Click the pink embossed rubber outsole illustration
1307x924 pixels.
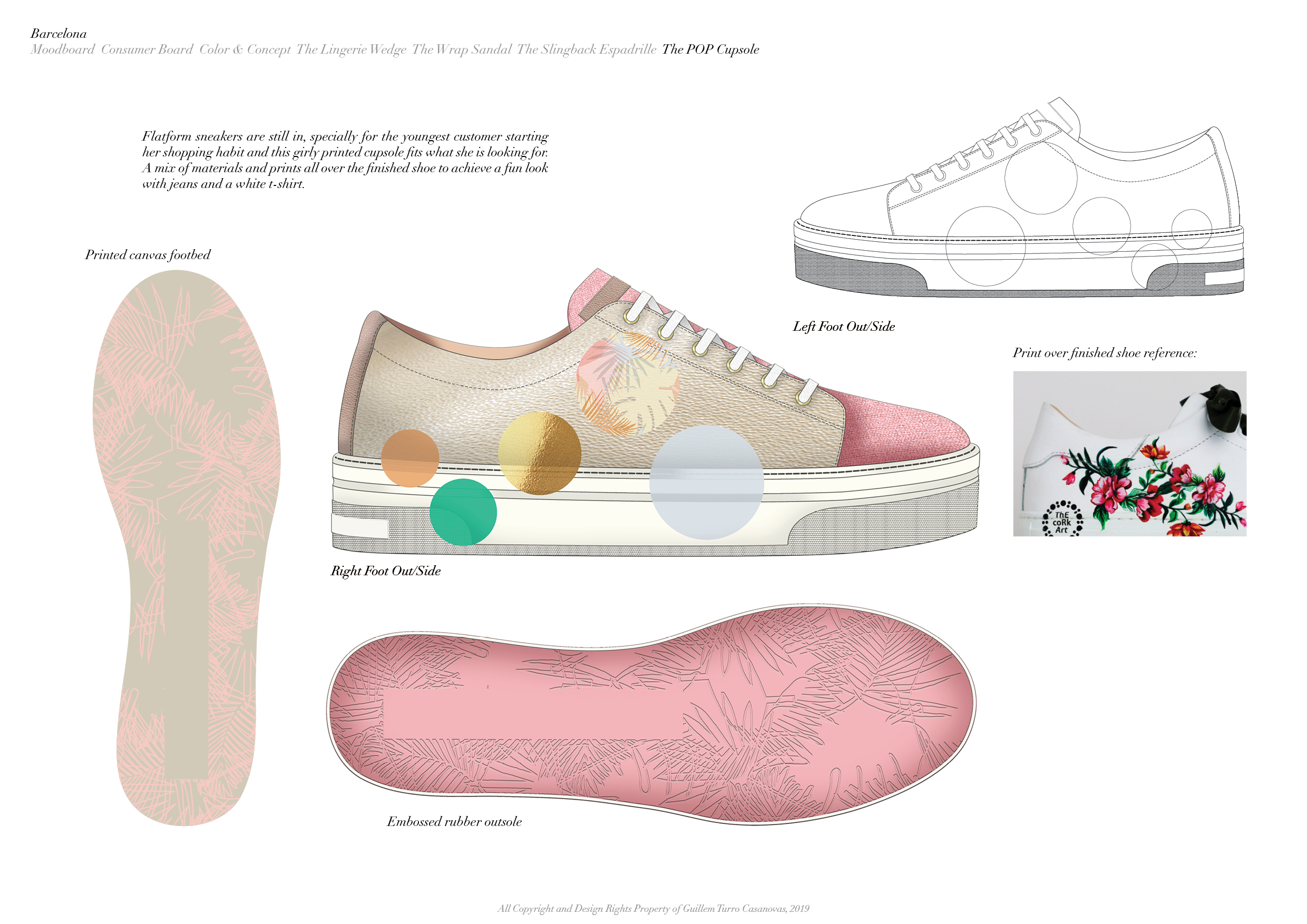[651, 715]
